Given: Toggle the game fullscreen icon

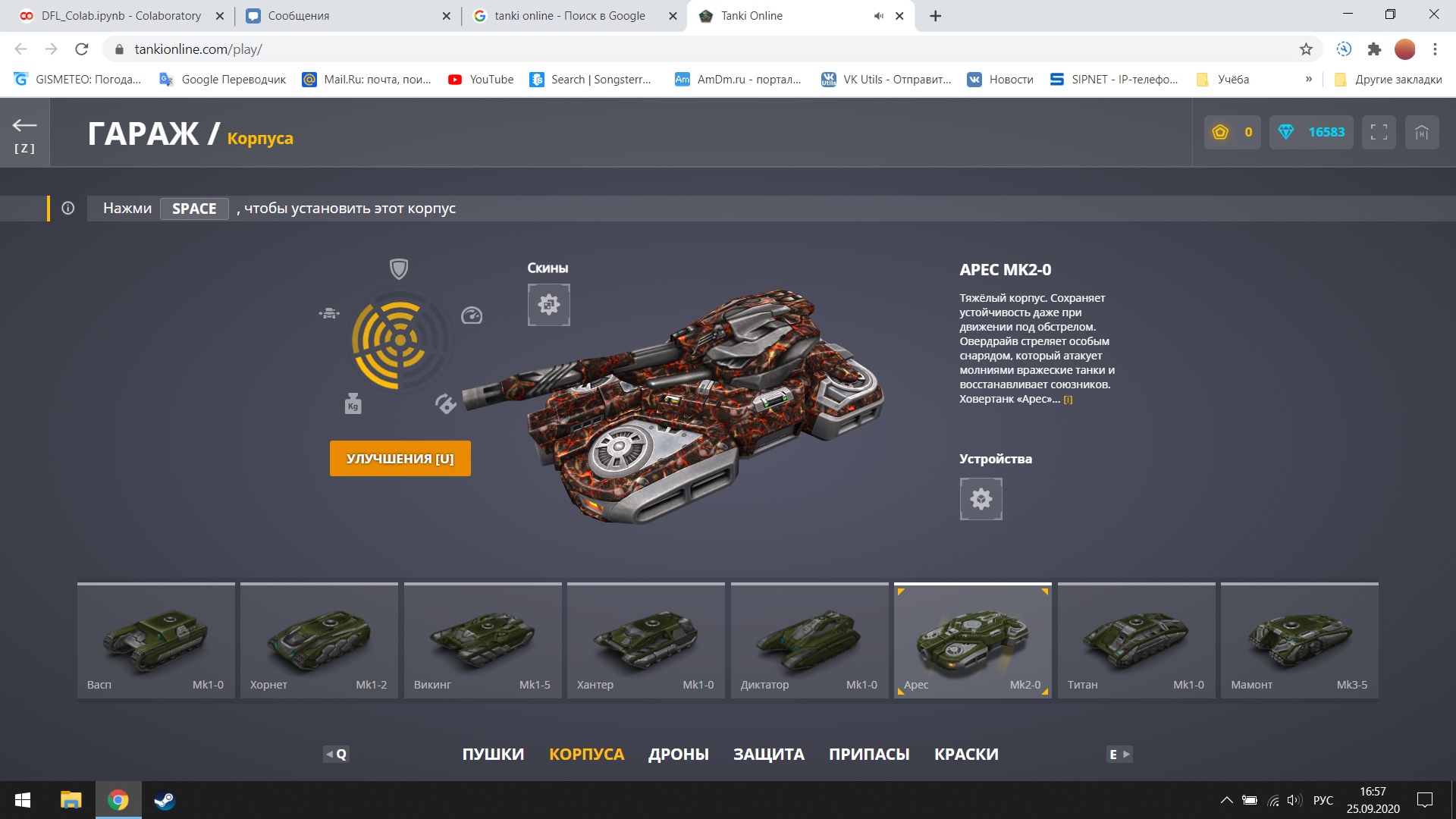Looking at the screenshot, I should [x=1379, y=132].
